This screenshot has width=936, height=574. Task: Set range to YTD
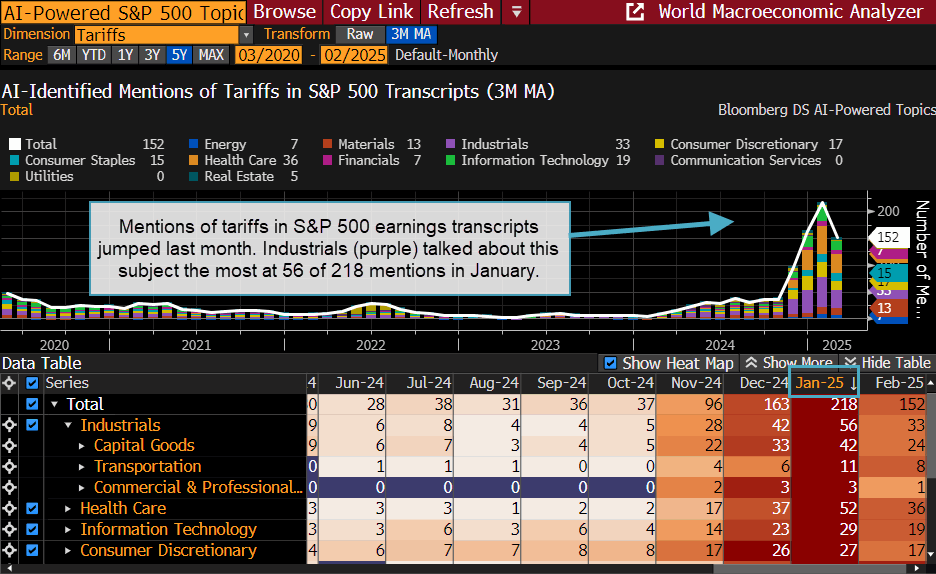(x=94, y=55)
